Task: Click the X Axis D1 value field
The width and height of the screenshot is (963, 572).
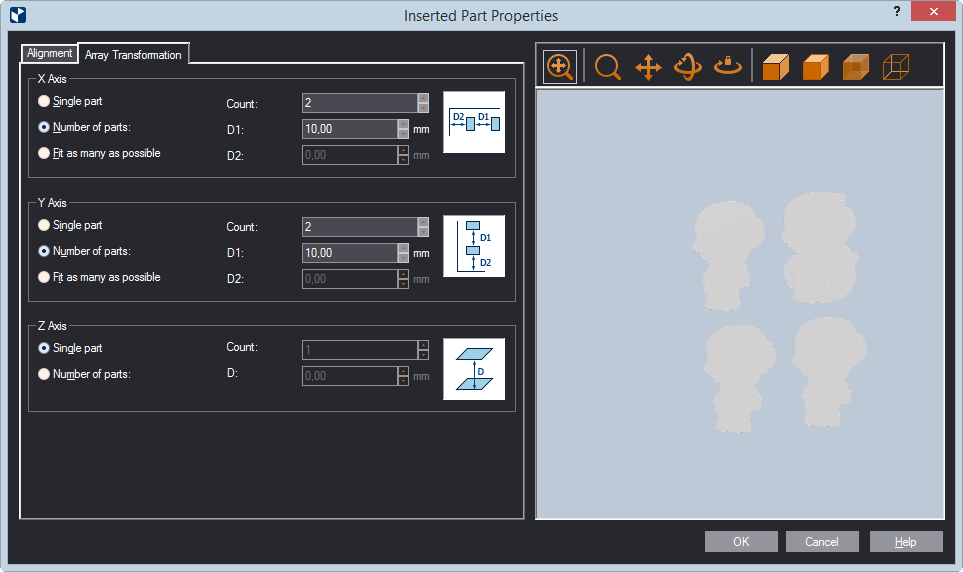Action: click(x=351, y=128)
